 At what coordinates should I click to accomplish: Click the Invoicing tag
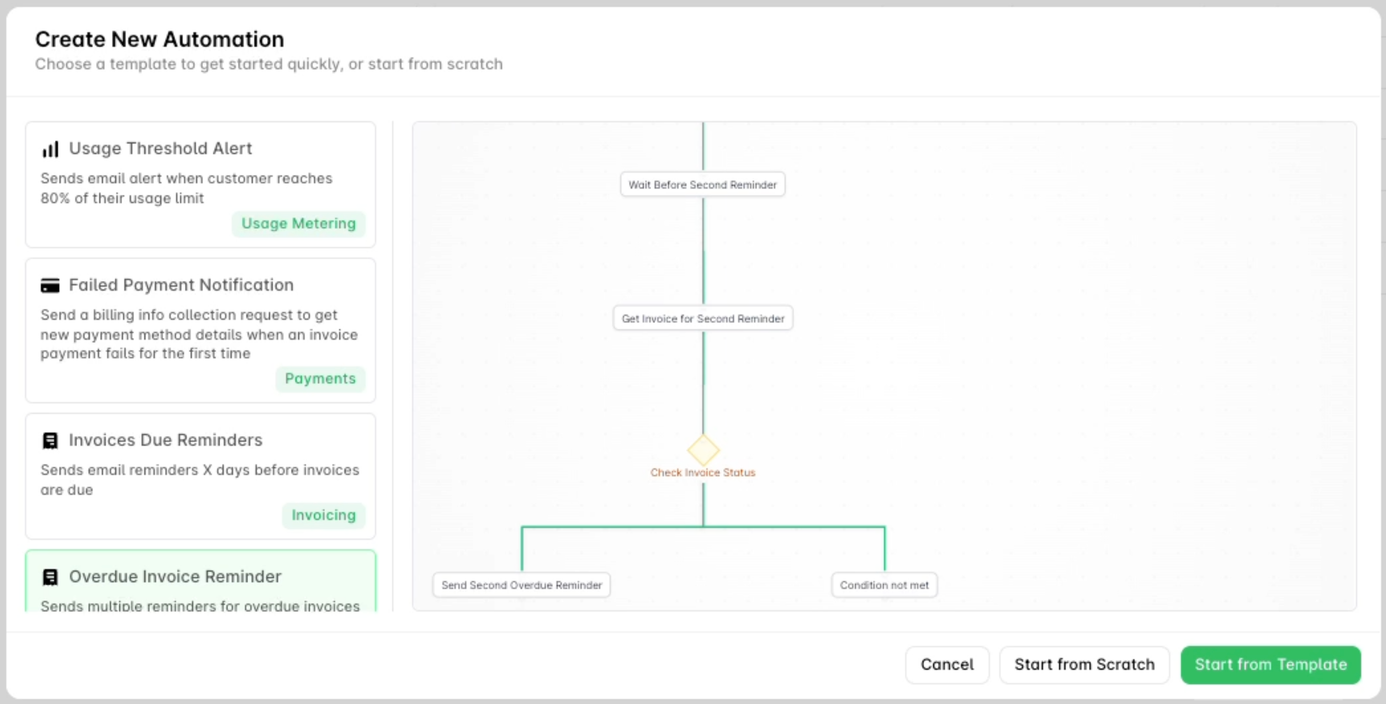coord(323,514)
